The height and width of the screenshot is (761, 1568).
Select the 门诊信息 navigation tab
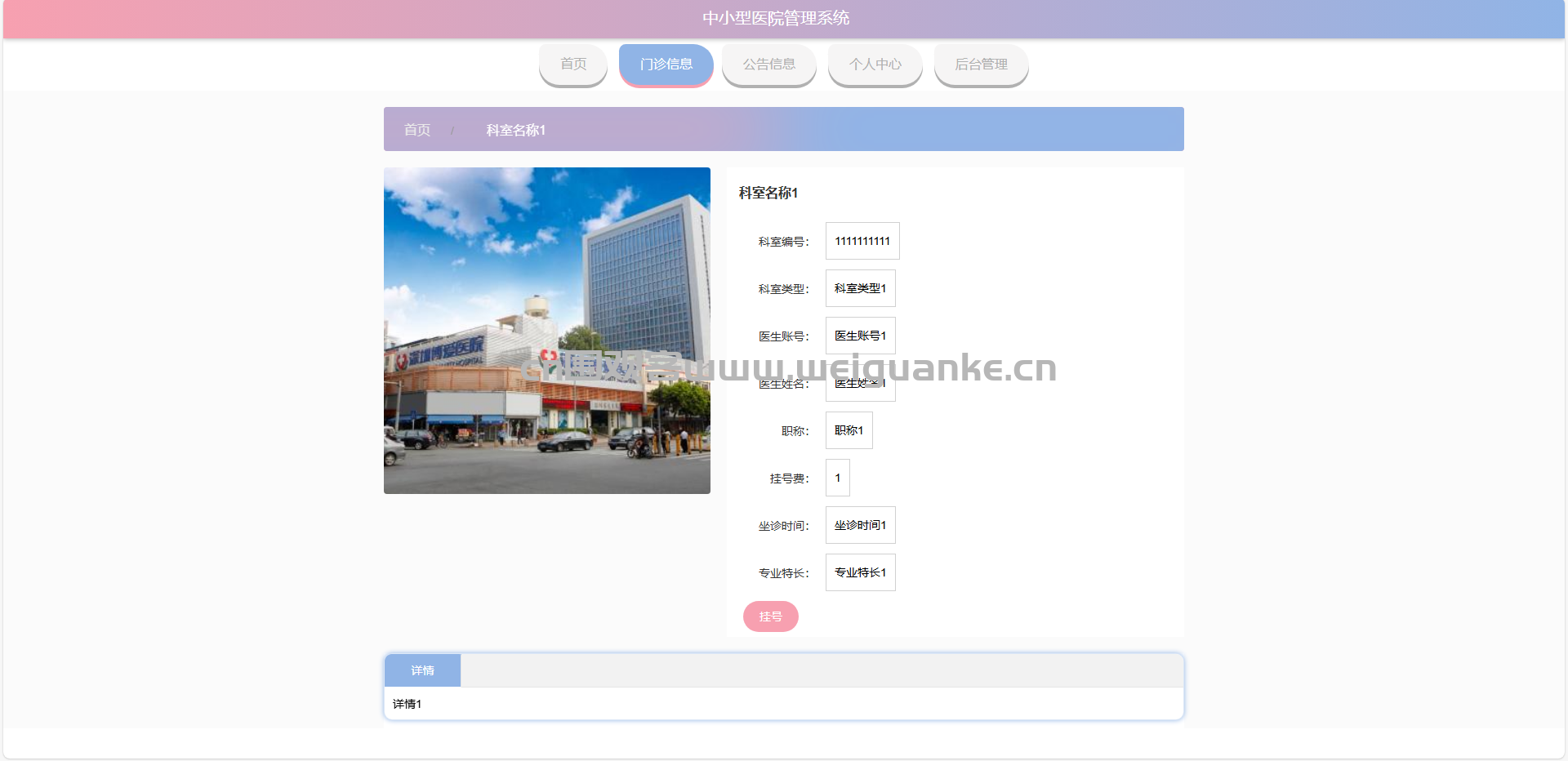click(x=666, y=65)
